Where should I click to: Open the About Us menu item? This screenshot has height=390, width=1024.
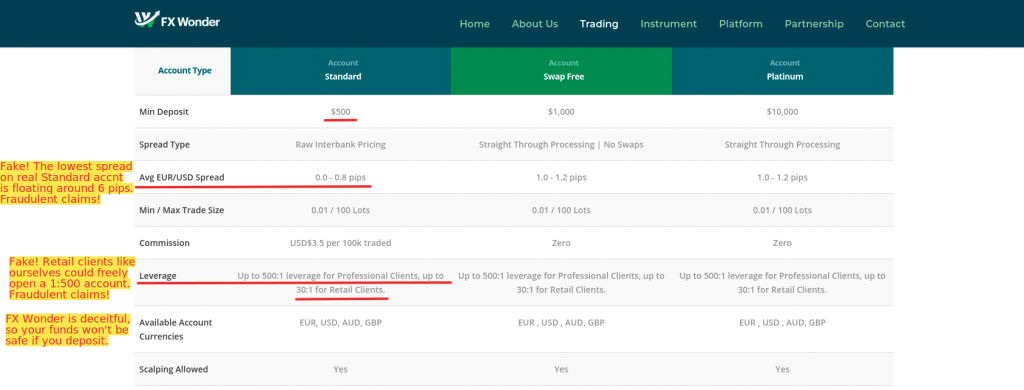[535, 24]
